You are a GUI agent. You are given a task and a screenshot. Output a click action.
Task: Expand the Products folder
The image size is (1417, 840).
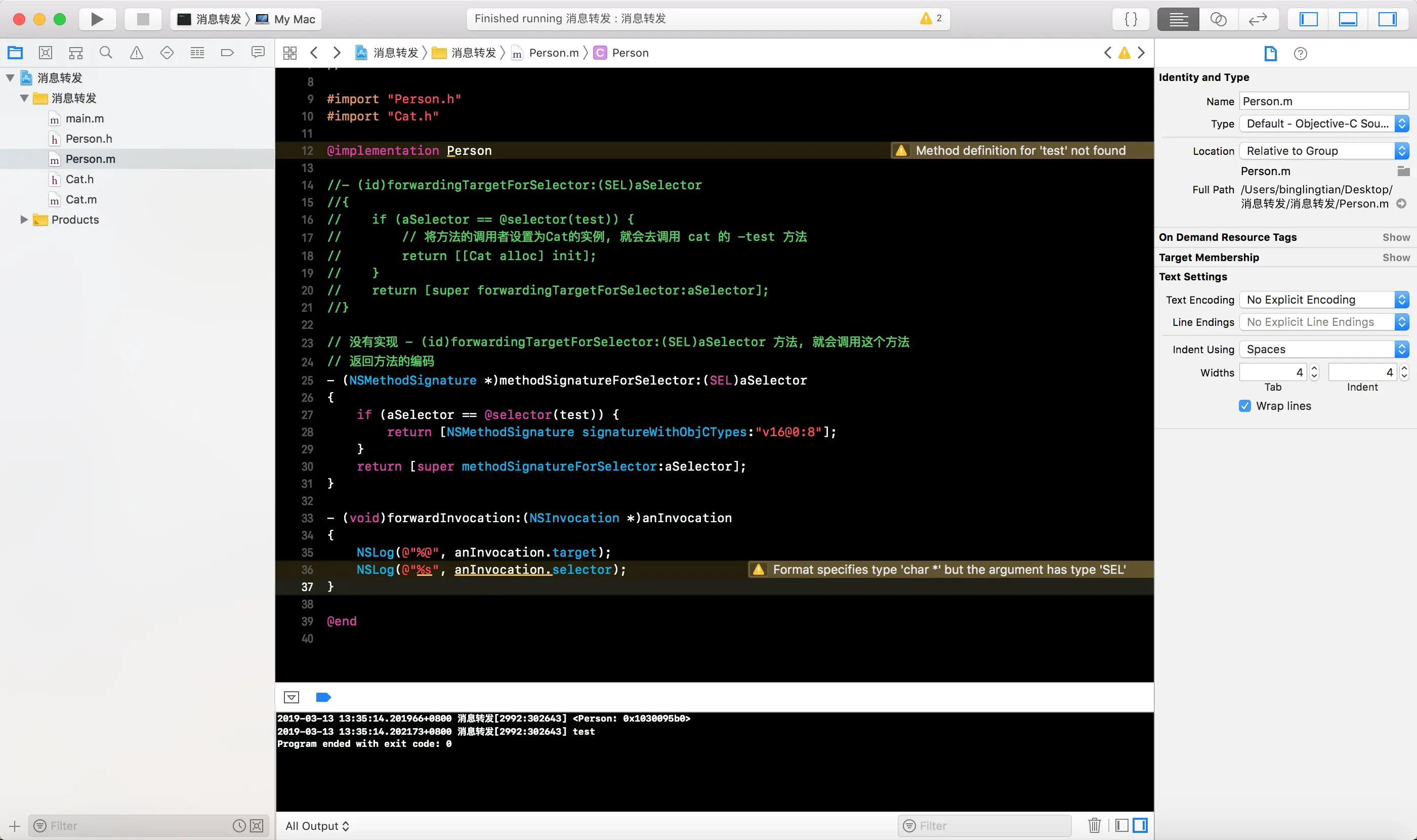point(24,220)
